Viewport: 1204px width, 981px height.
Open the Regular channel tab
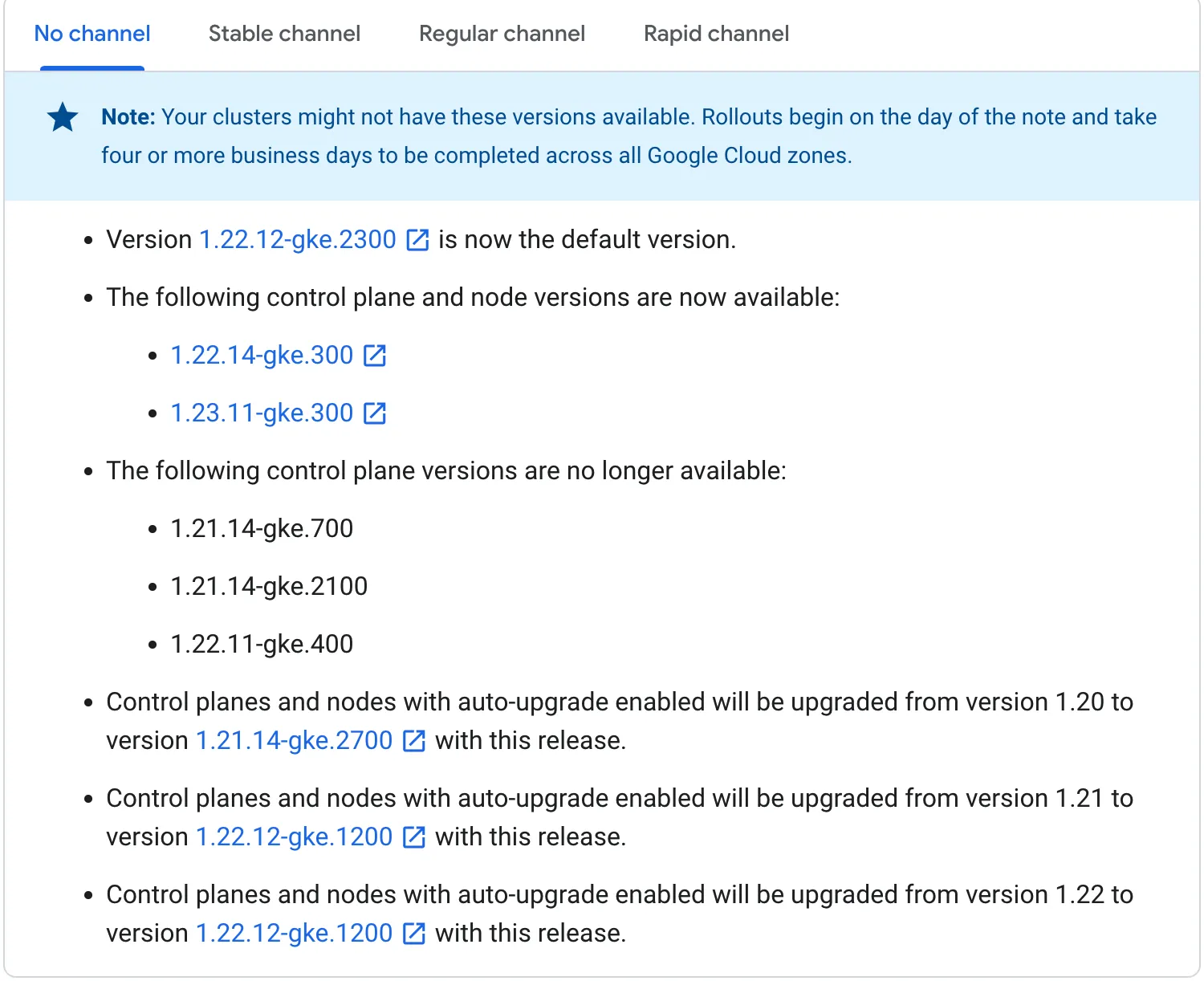(502, 34)
